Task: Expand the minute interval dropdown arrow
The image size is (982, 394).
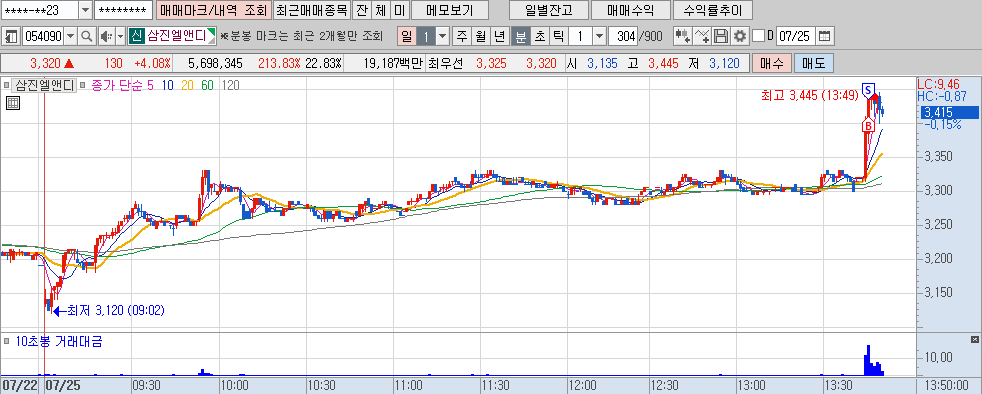Action: [599, 36]
